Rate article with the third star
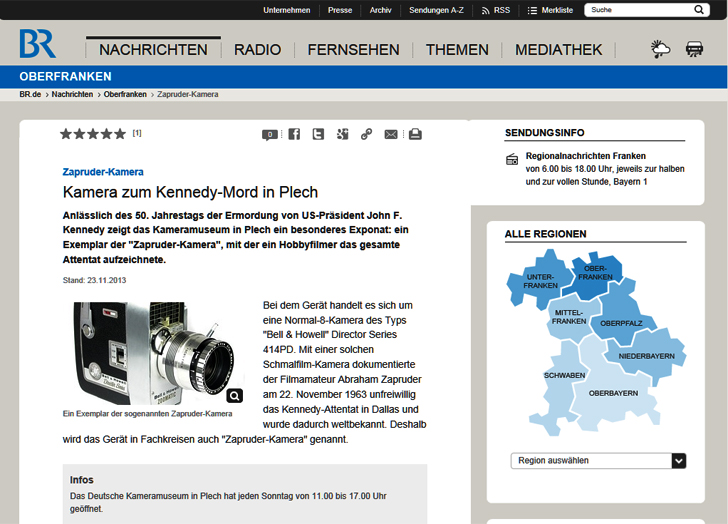This screenshot has width=728, height=524. click(x=93, y=134)
